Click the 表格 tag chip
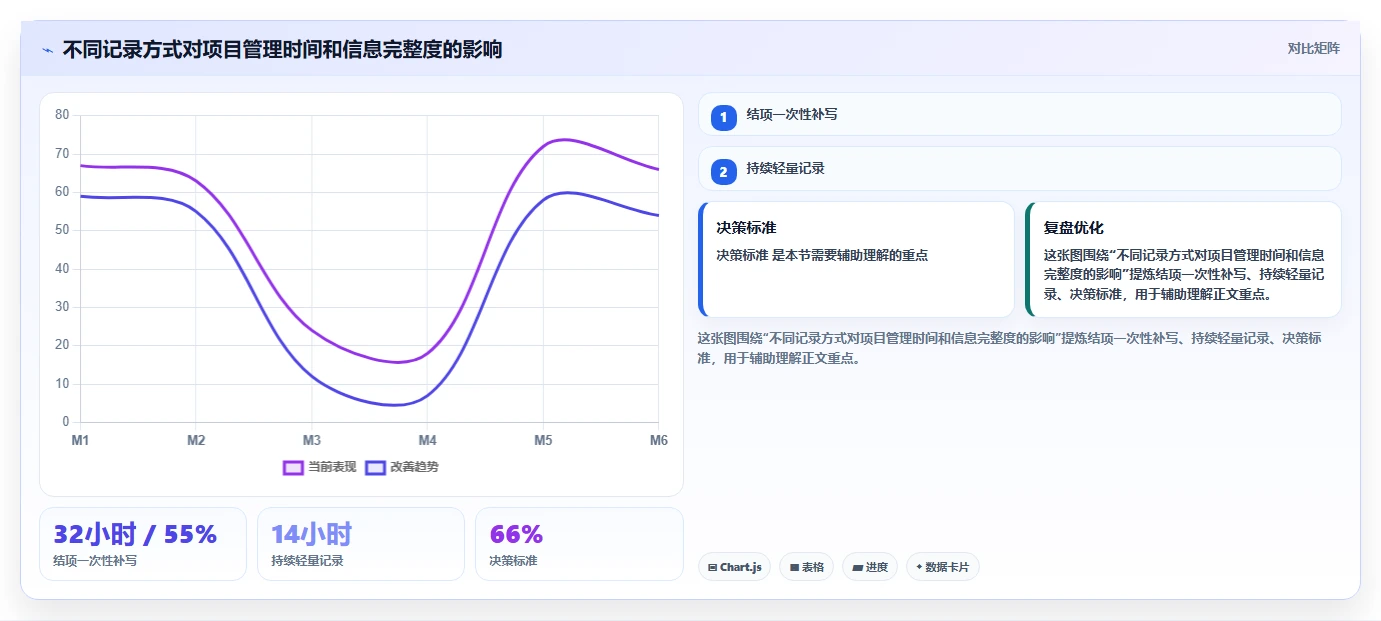Image resolution: width=1381 pixels, height=621 pixels. [x=806, y=567]
